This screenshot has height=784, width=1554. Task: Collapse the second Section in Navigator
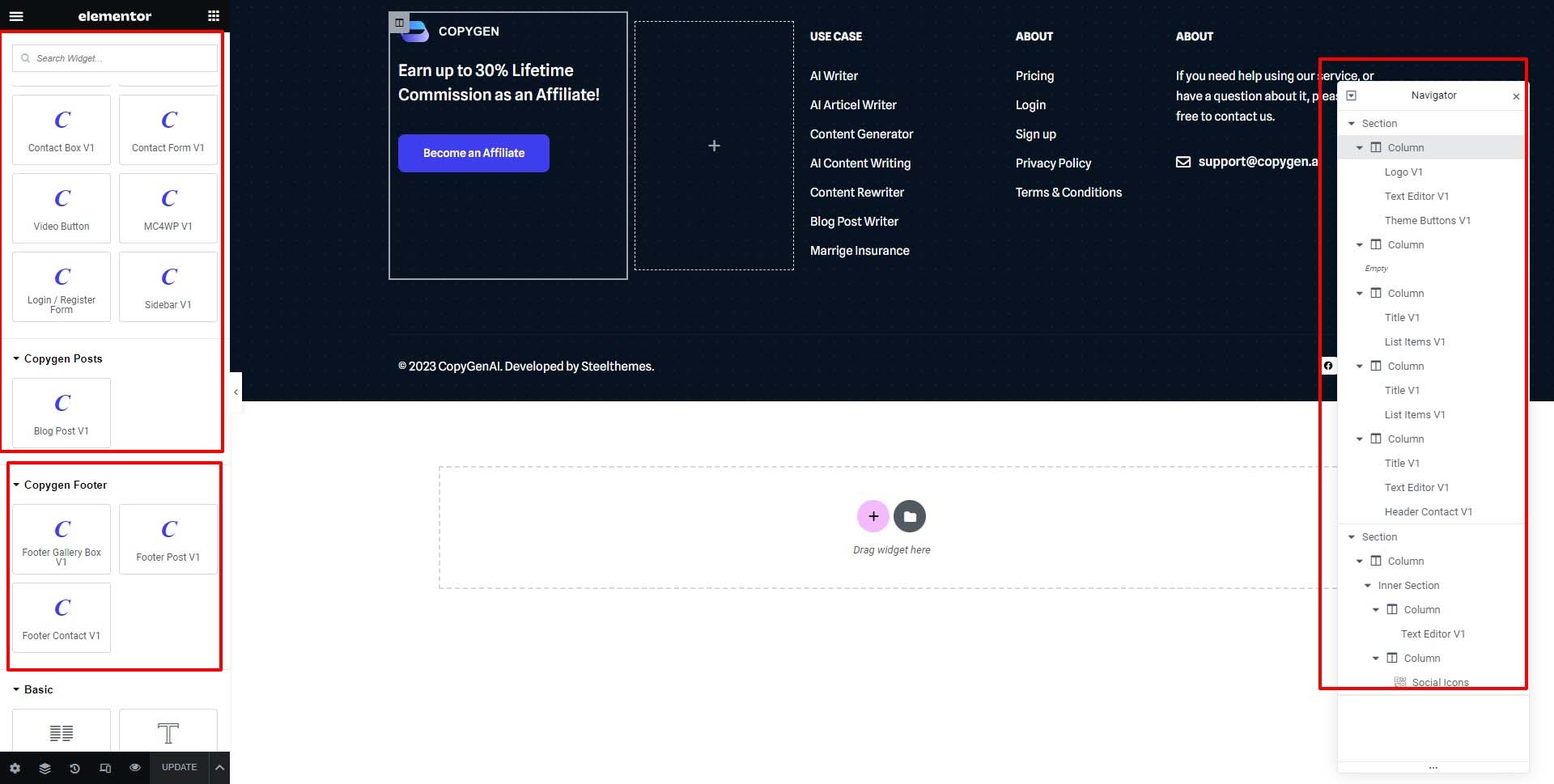click(x=1352, y=537)
